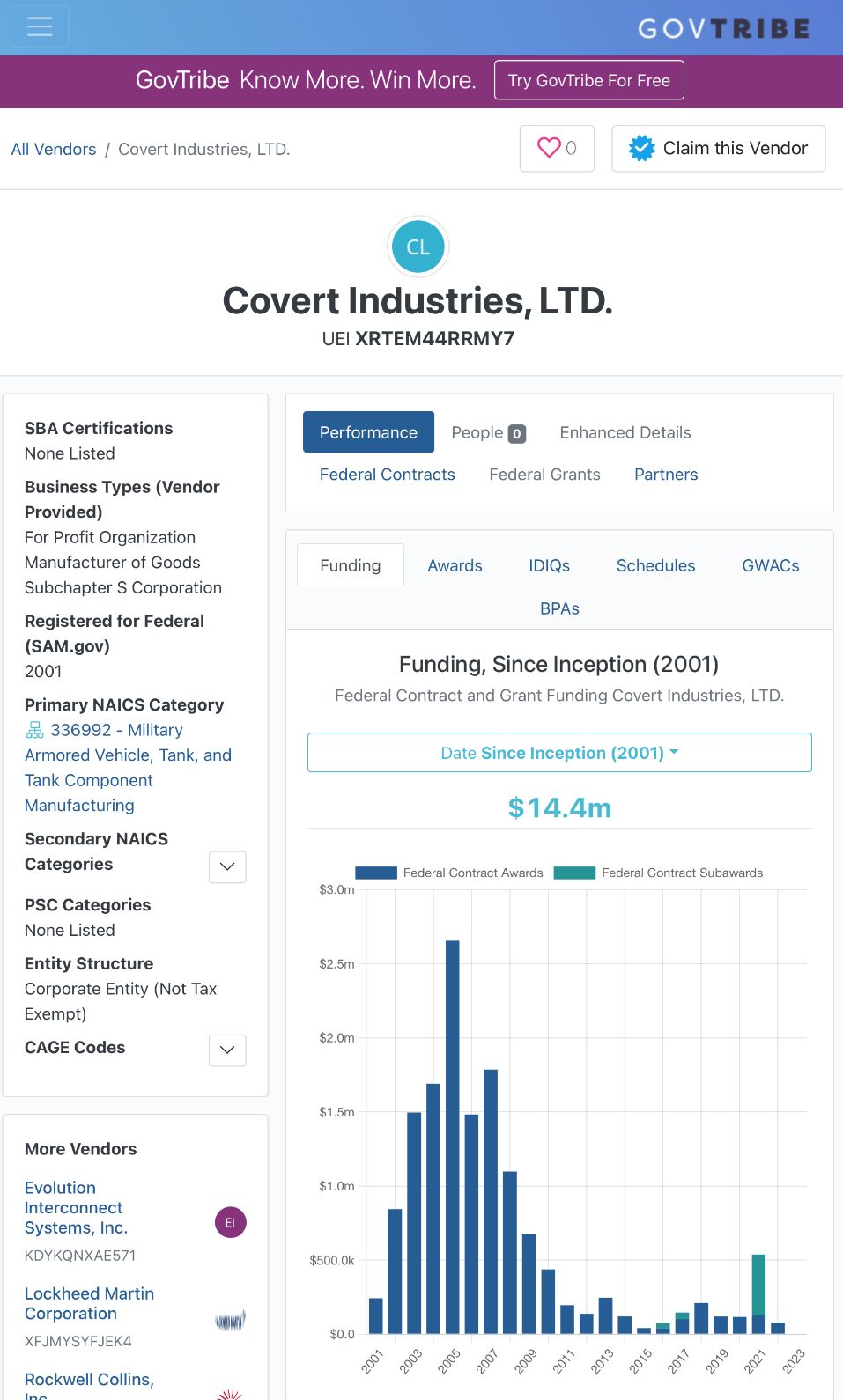
Task: Toggle Federal Contract Awards legend swatch
Action: click(376, 873)
